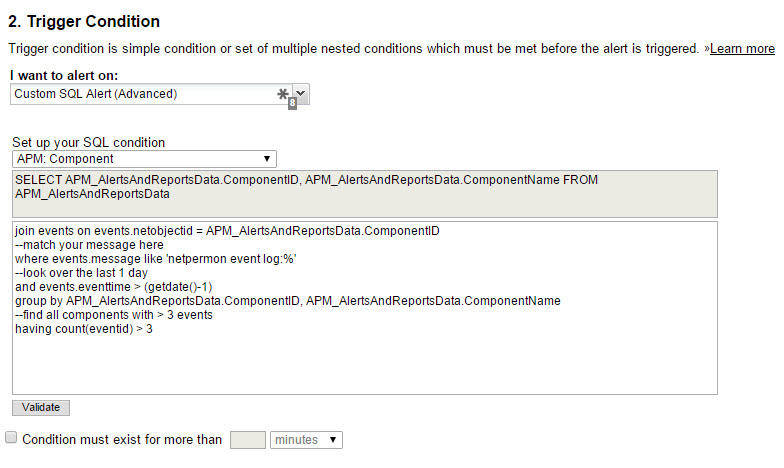Click the 'having count(eventid) > 3' line
This screenshot has width=784, height=468.
(x=84, y=329)
